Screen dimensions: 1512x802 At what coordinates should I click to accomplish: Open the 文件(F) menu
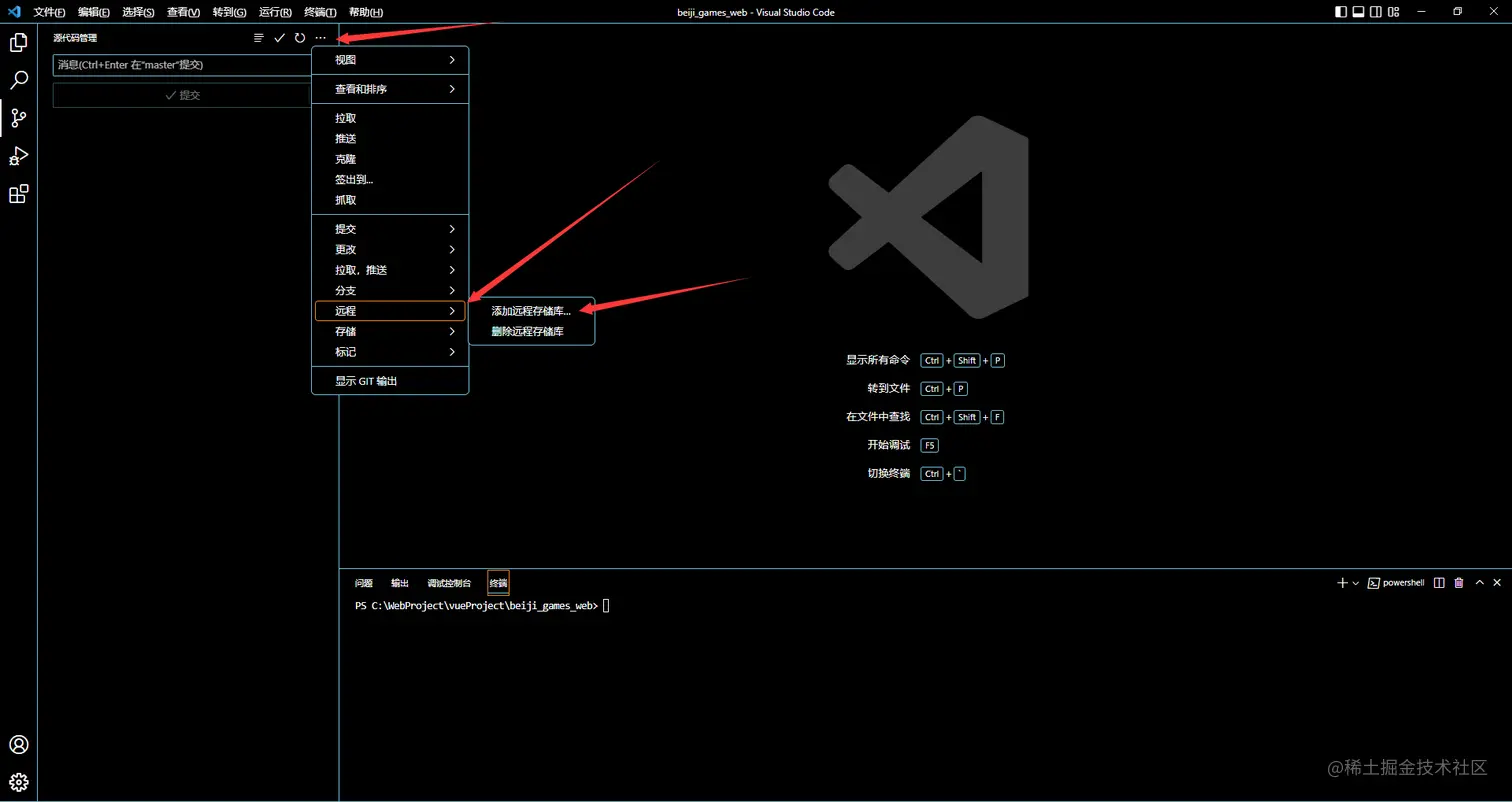[x=50, y=12]
